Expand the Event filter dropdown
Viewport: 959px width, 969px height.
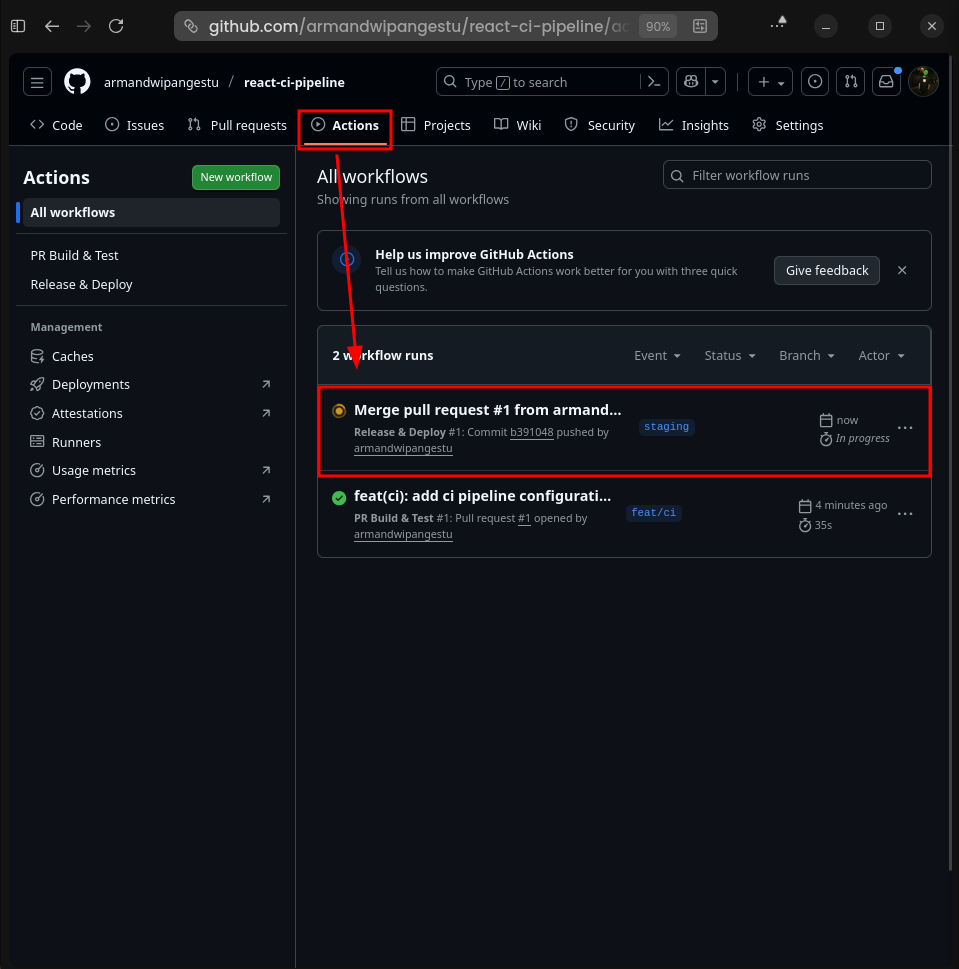[x=657, y=356]
